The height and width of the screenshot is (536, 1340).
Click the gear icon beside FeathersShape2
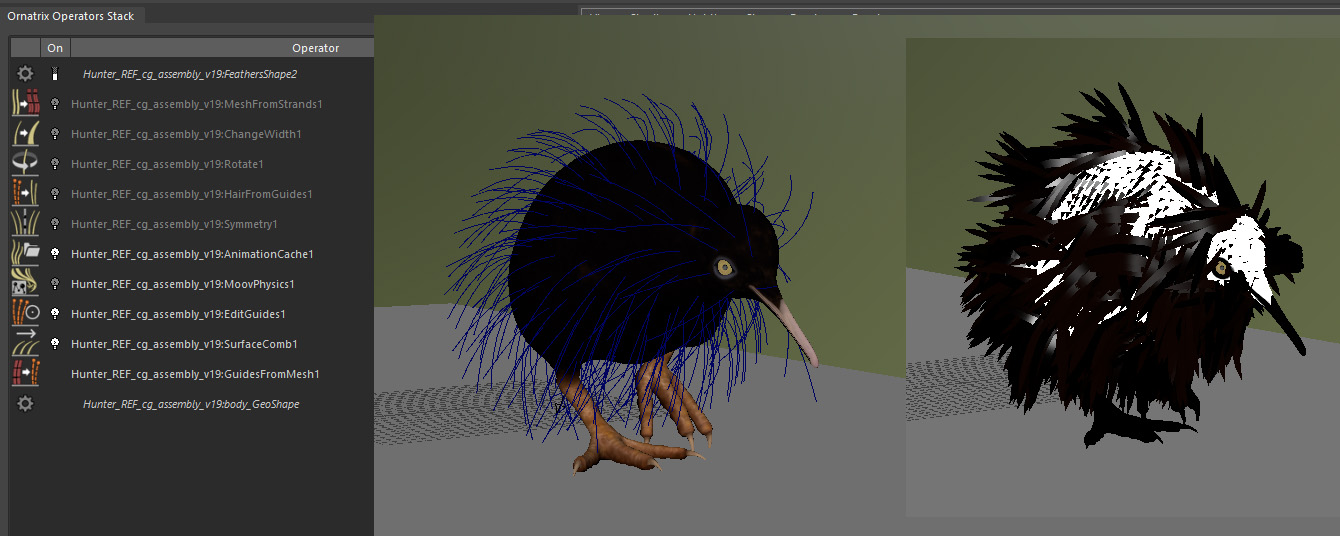[26, 74]
